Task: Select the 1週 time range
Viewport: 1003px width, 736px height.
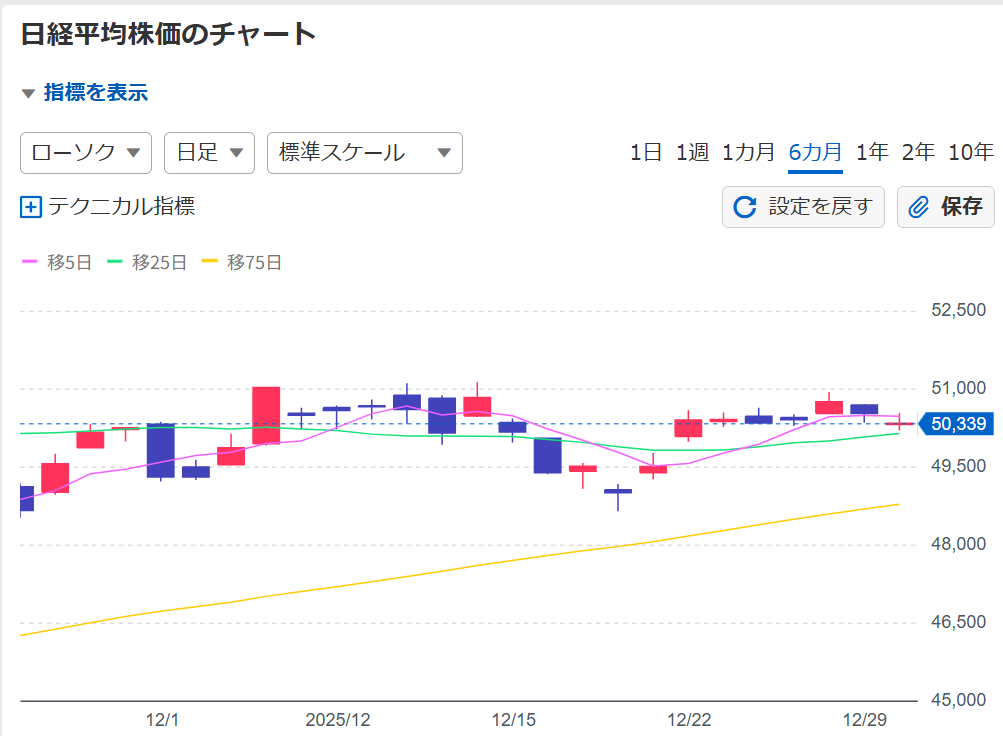Action: point(692,153)
